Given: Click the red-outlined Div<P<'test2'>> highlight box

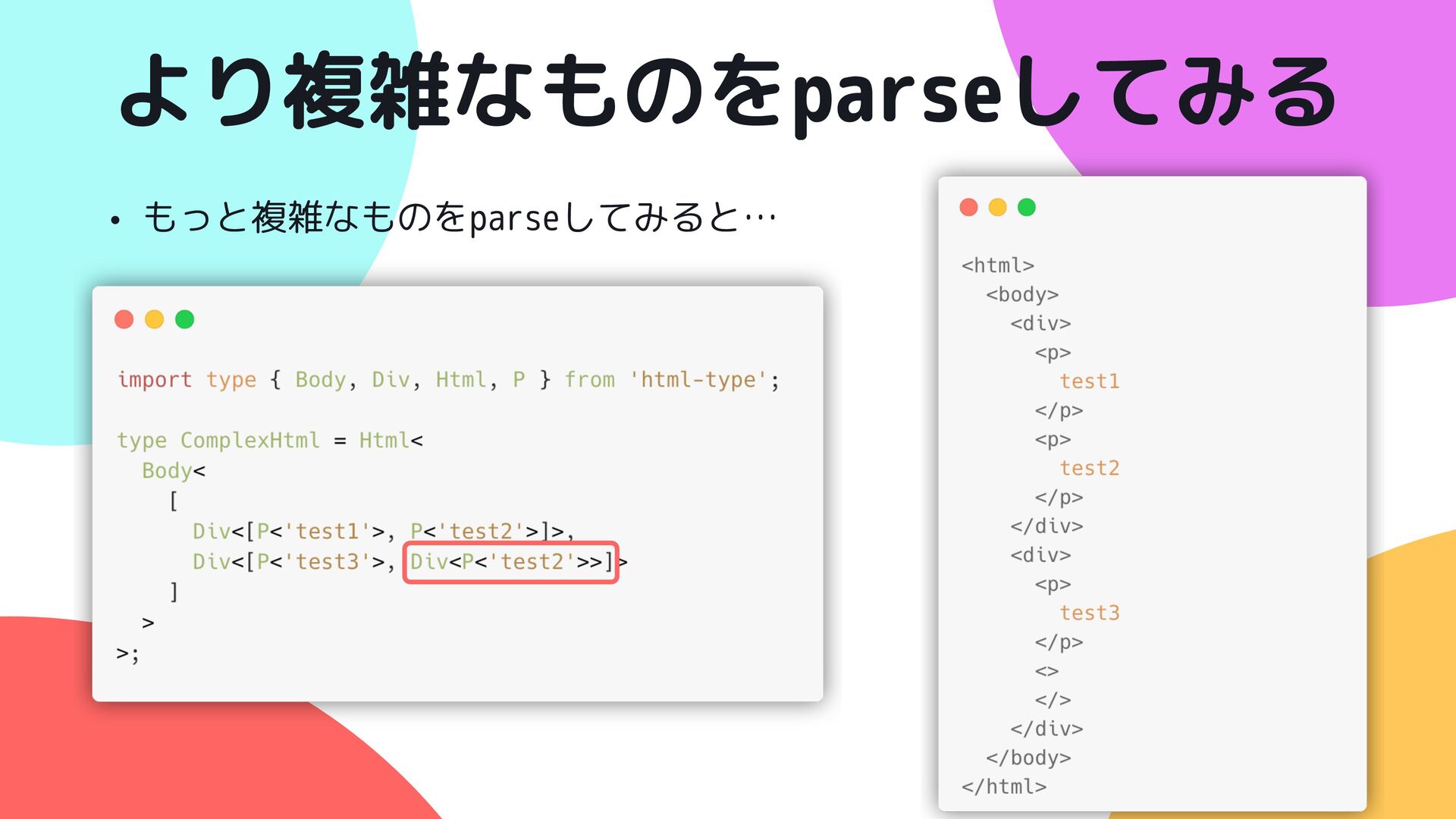Looking at the screenshot, I should [x=510, y=562].
